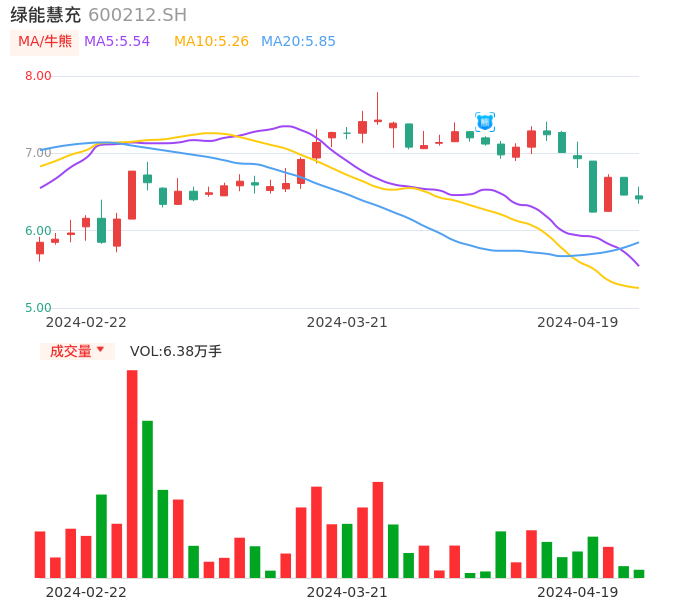Click the MA20:5.85 legend label

[x=298, y=42]
